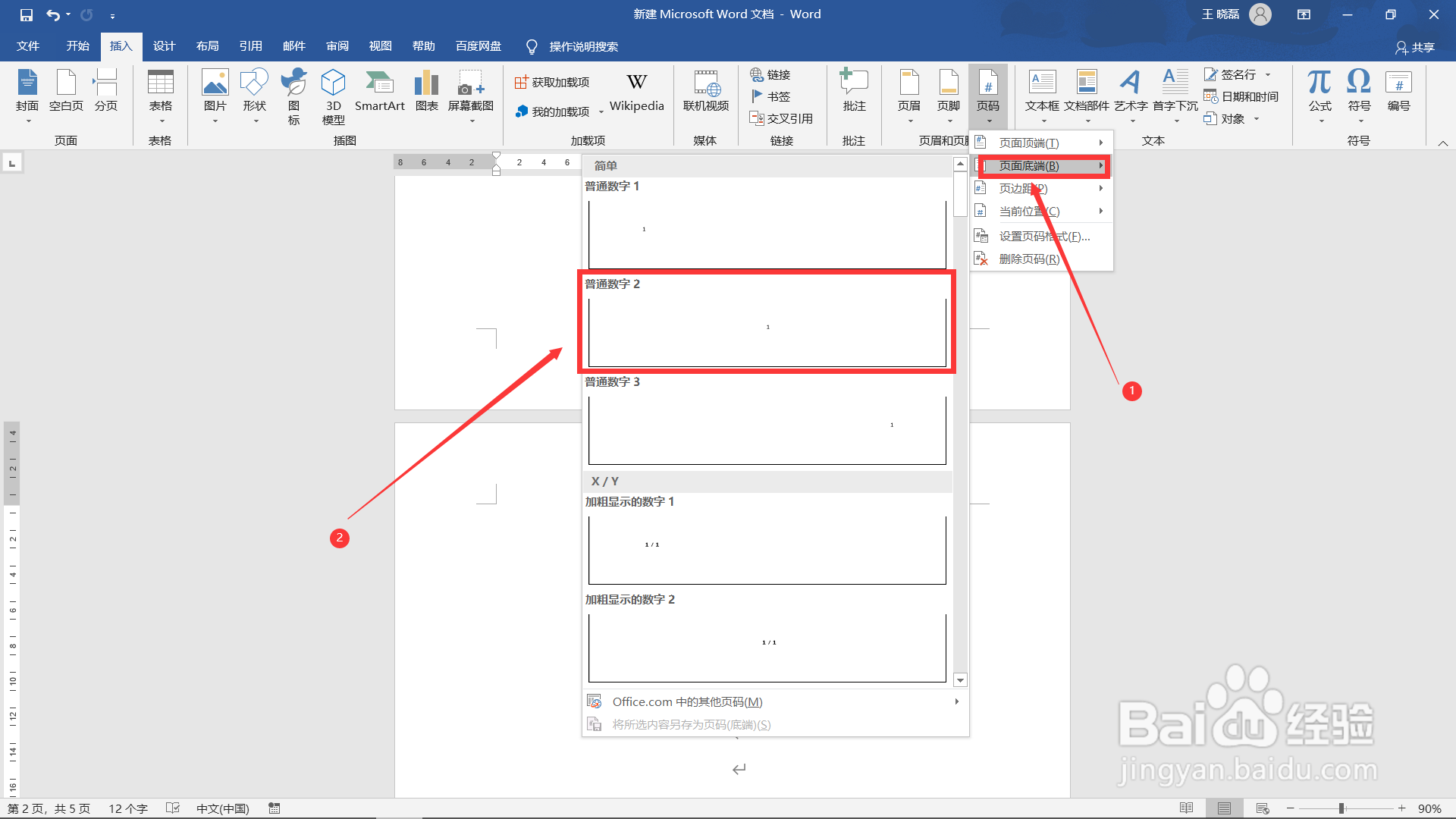Viewport: 1456px width, 819px height.
Task: Save document with the disk icon
Action: [27, 14]
